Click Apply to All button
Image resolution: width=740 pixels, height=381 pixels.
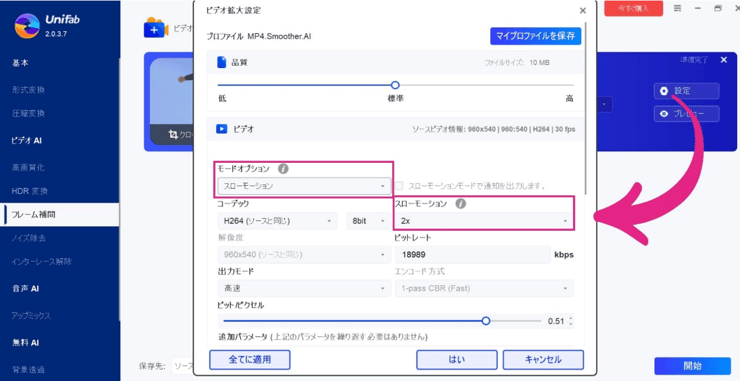pyautogui.click(x=250, y=360)
